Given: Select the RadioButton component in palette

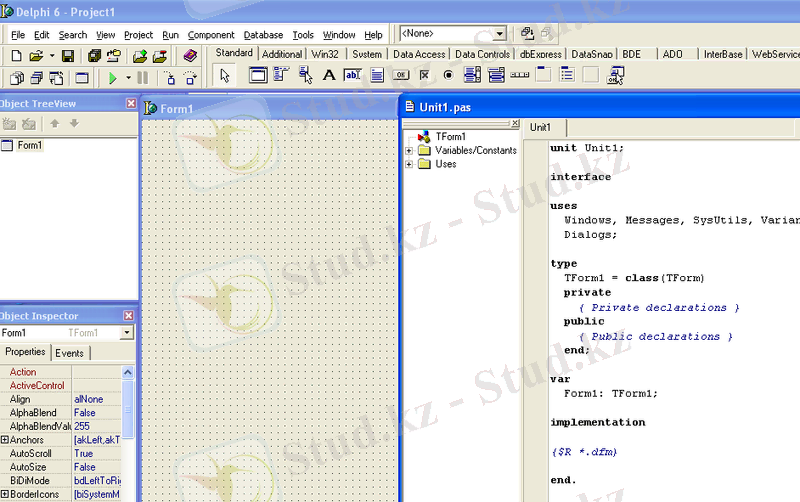Looking at the screenshot, I should [x=447, y=75].
